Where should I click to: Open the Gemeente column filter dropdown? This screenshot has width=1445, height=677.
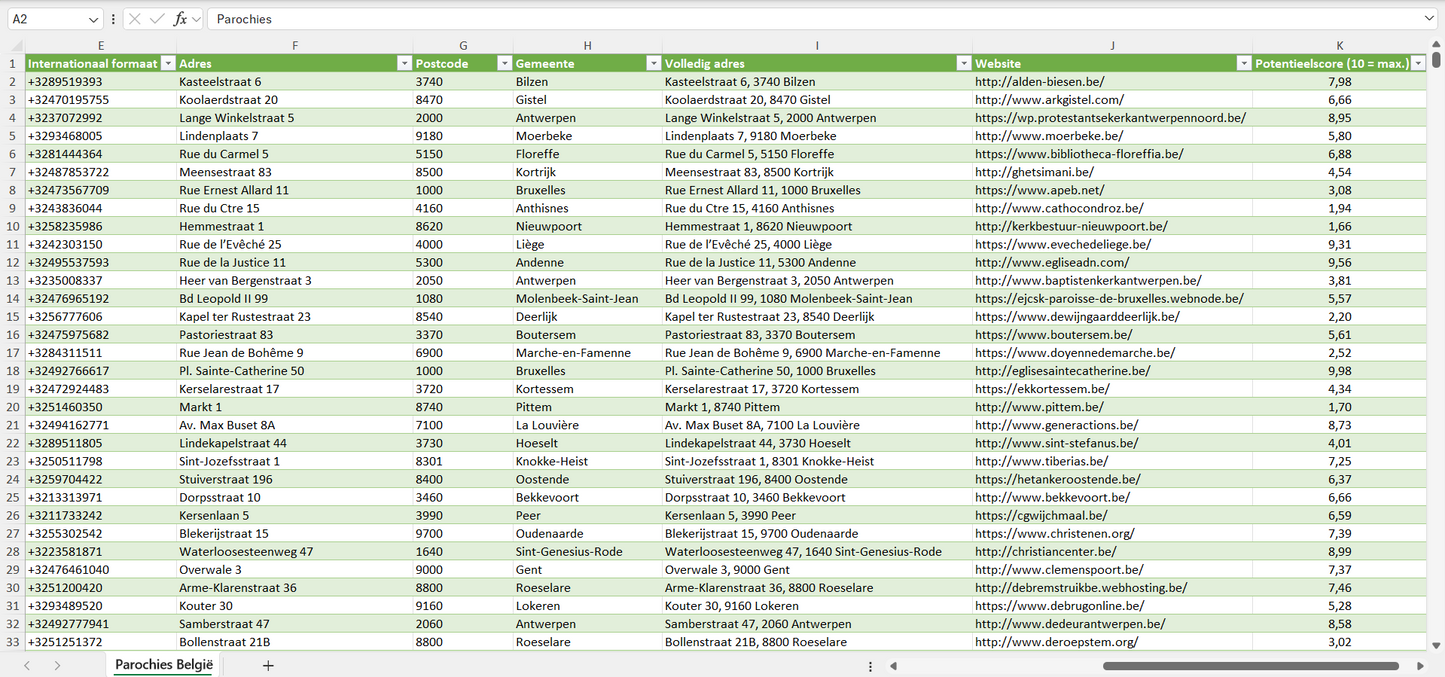[653, 64]
